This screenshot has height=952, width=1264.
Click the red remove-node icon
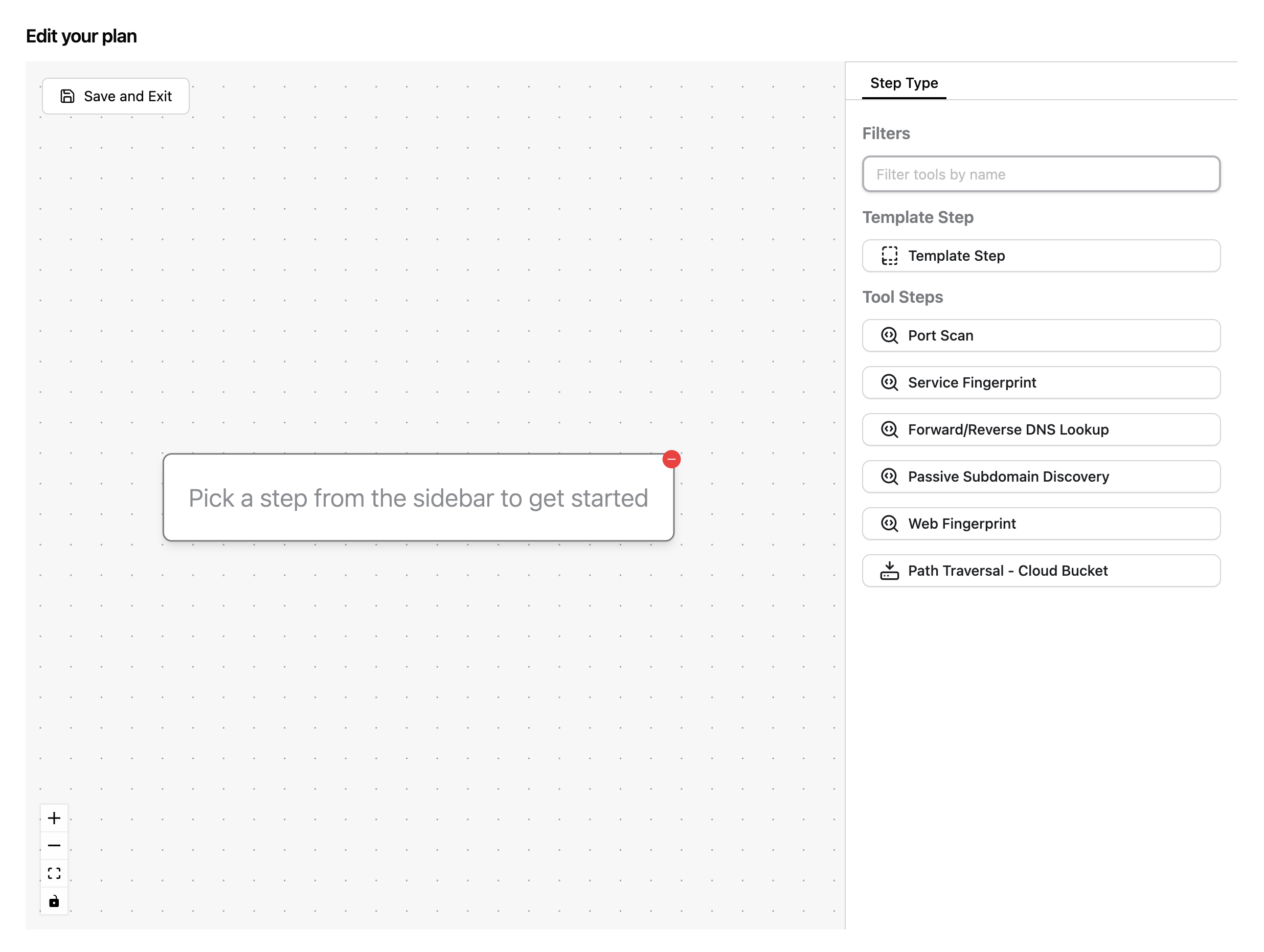point(671,459)
